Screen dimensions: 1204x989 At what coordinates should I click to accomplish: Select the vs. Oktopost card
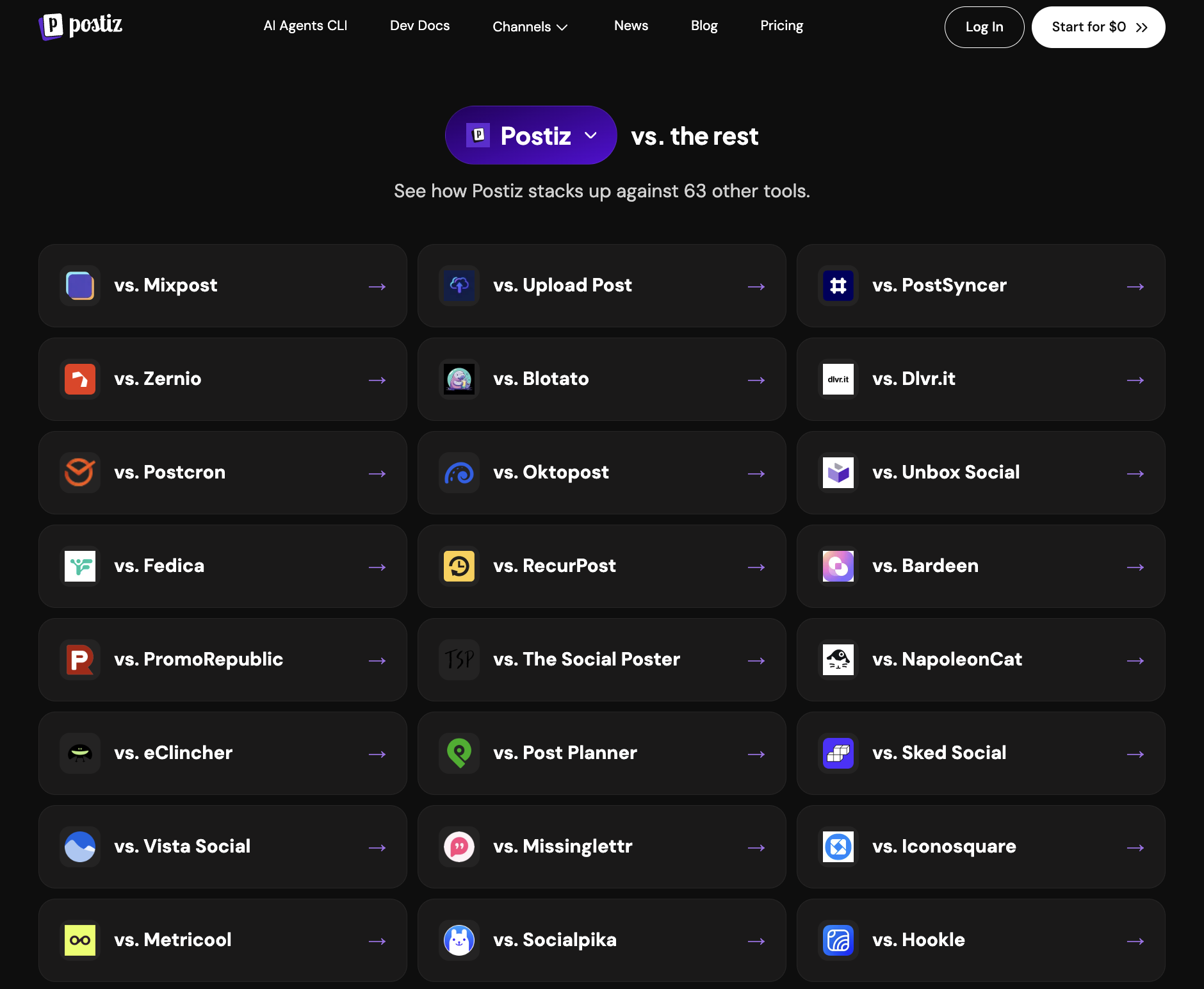(x=602, y=473)
